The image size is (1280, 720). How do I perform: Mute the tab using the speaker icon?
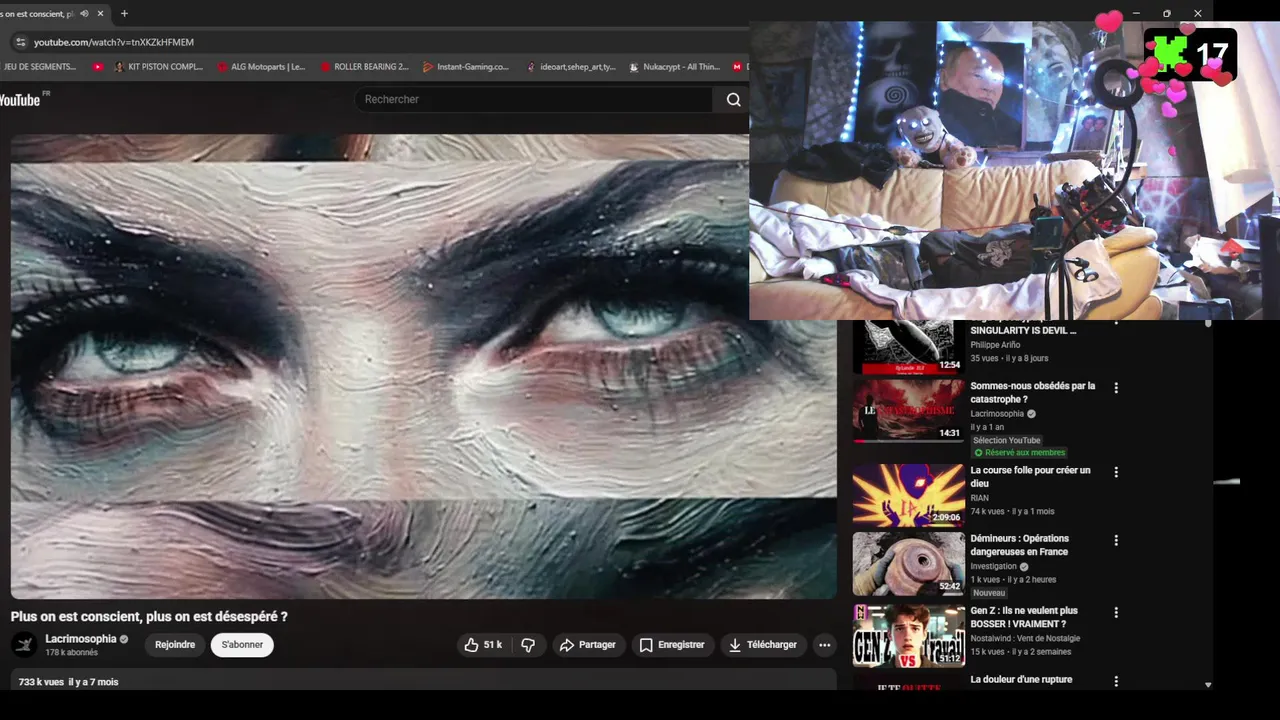pos(84,14)
